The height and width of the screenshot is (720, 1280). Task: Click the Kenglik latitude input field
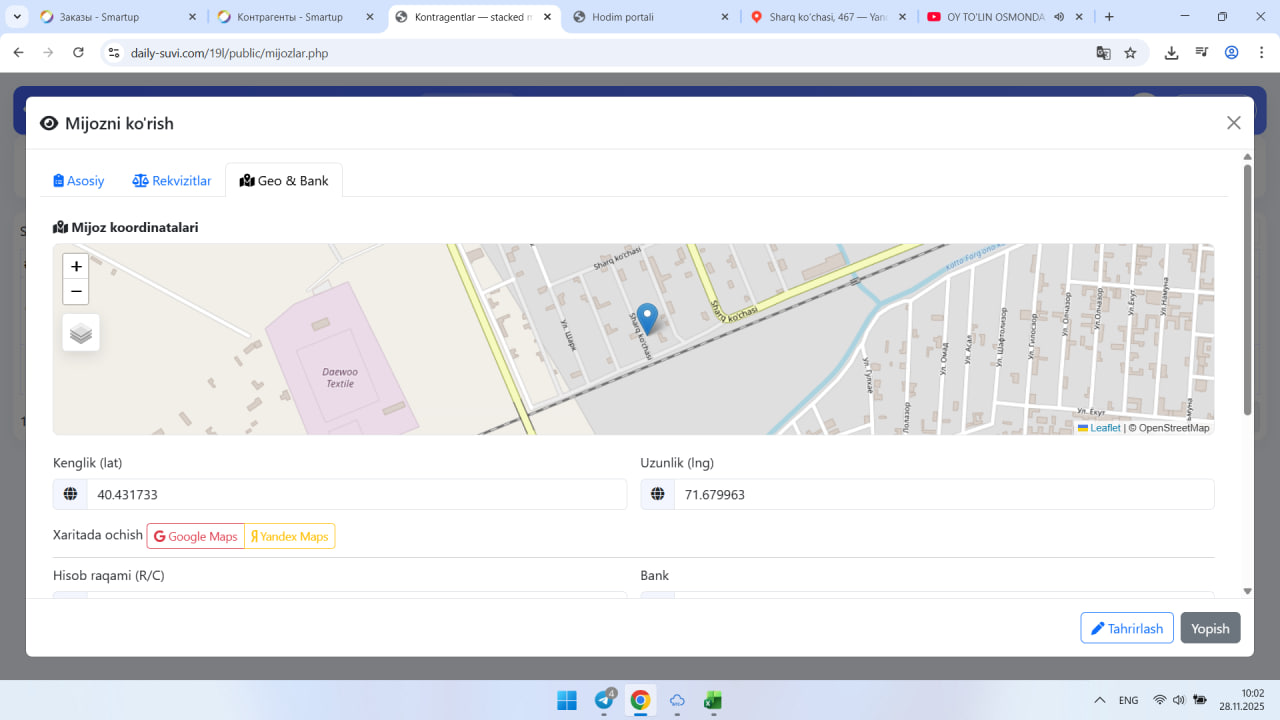point(356,494)
